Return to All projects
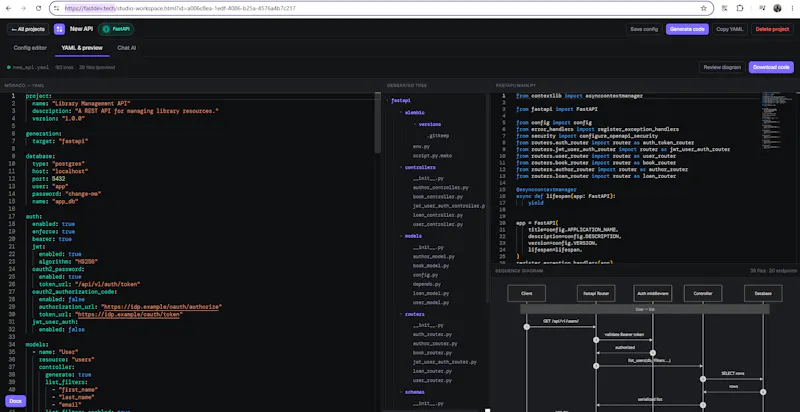 tap(28, 29)
